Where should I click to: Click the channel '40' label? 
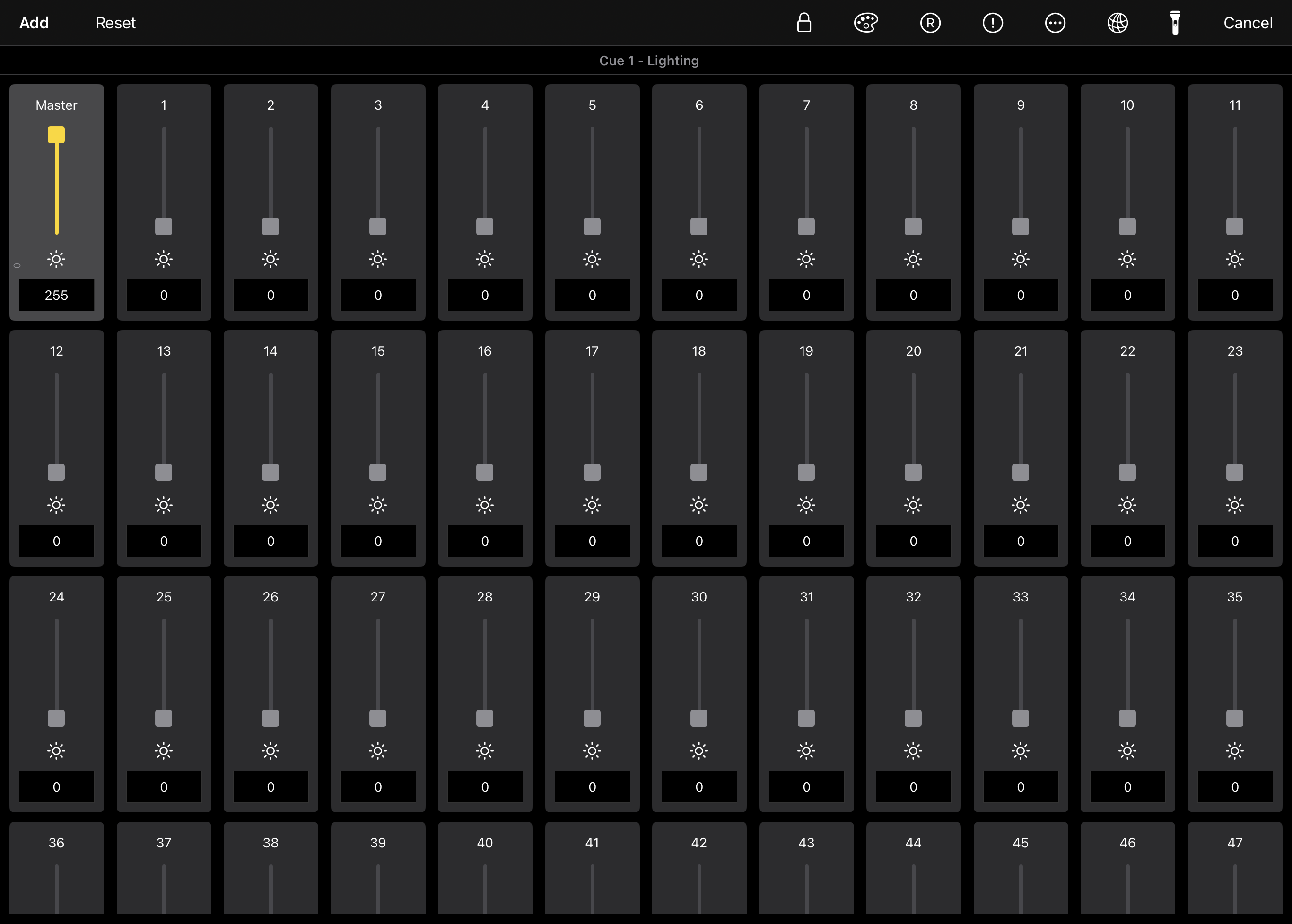click(485, 843)
